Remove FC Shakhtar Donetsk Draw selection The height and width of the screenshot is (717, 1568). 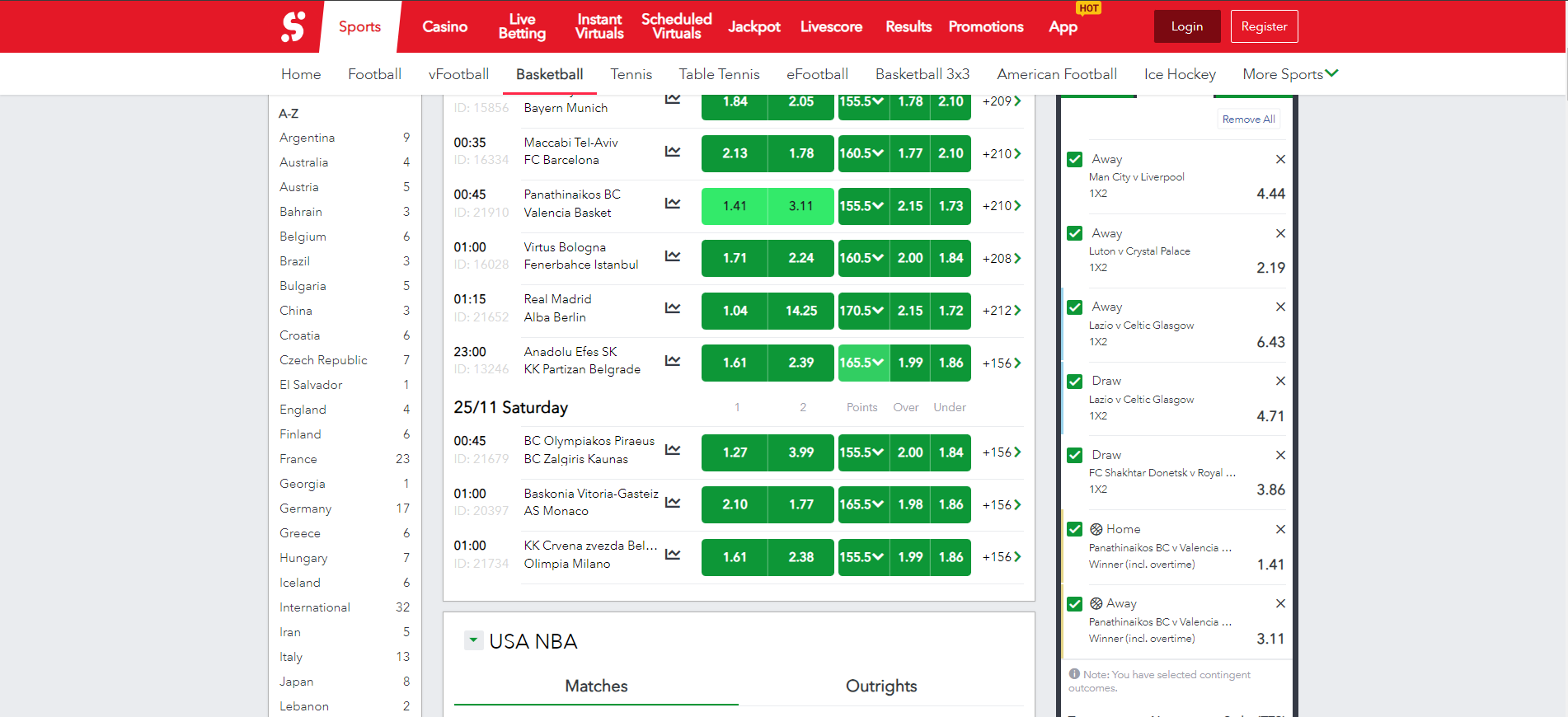tap(1280, 455)
